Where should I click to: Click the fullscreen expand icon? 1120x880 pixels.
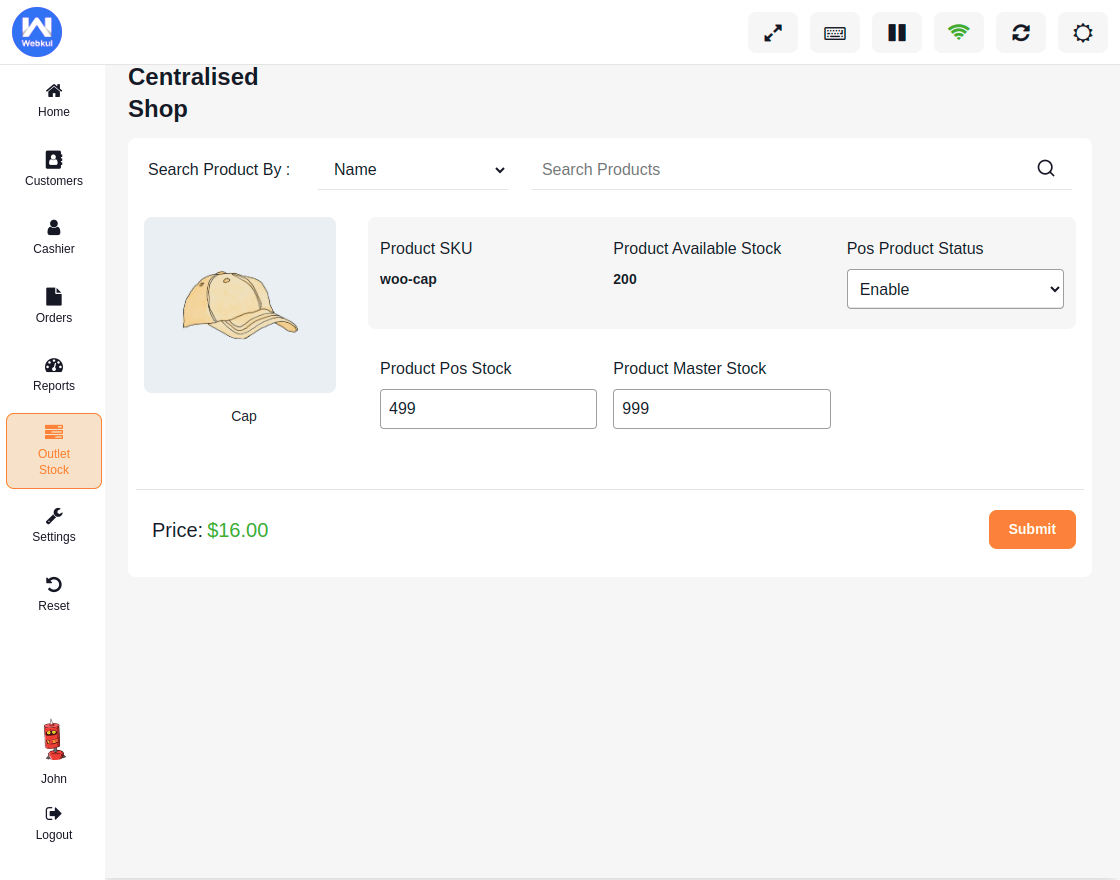tap(773, 33)
